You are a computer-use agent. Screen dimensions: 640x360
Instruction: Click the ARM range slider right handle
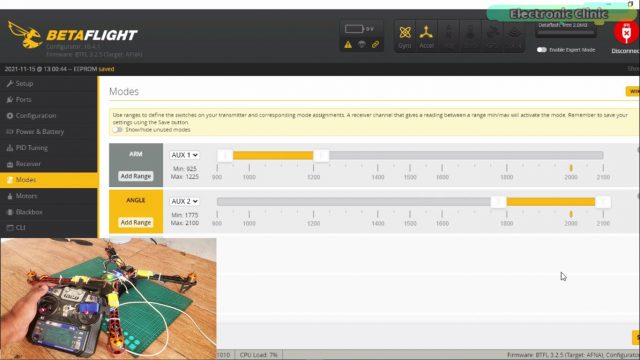[321, 156]
